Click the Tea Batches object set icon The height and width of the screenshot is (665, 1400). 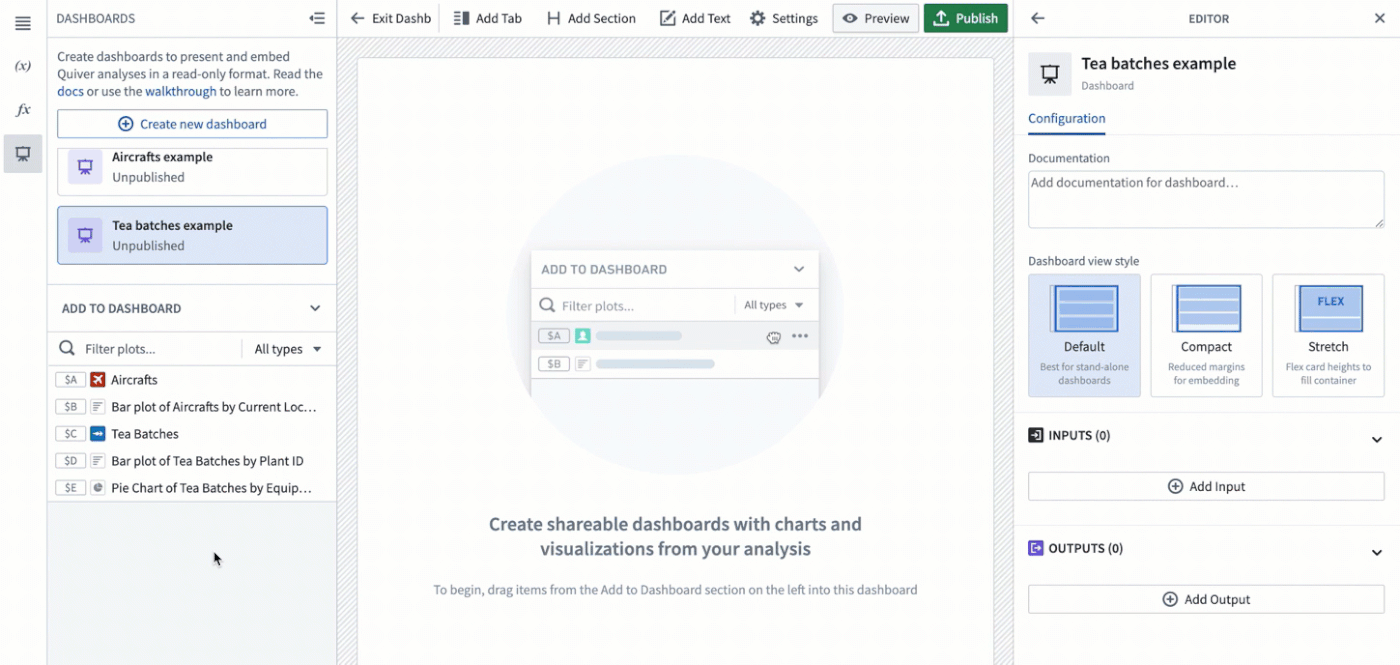point(98,434)
